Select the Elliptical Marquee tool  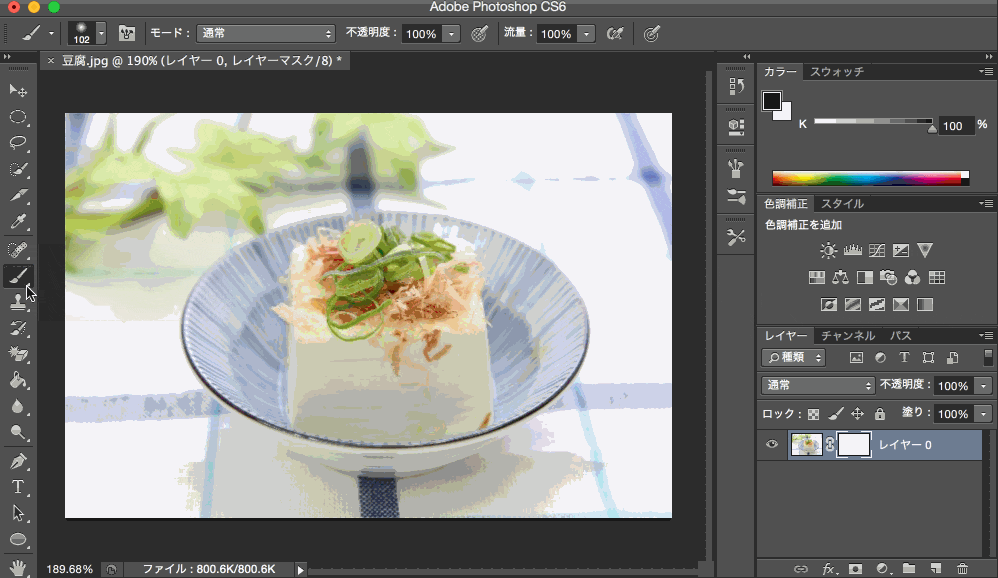coord(18,117)
